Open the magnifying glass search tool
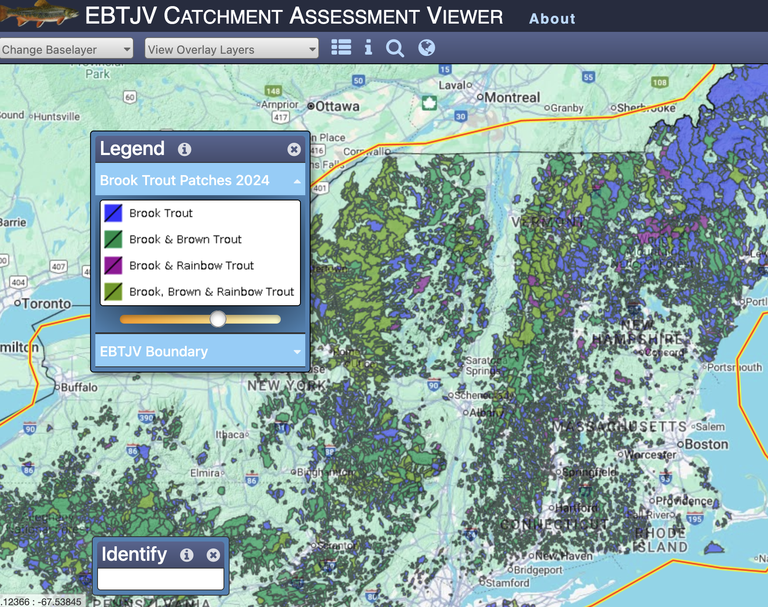Screen dimensions: 768x607 tap(395, 48)
